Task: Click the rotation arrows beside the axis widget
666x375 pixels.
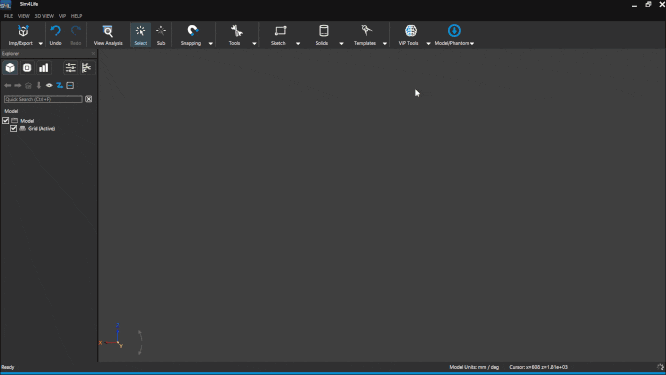Action: [140, 342]
